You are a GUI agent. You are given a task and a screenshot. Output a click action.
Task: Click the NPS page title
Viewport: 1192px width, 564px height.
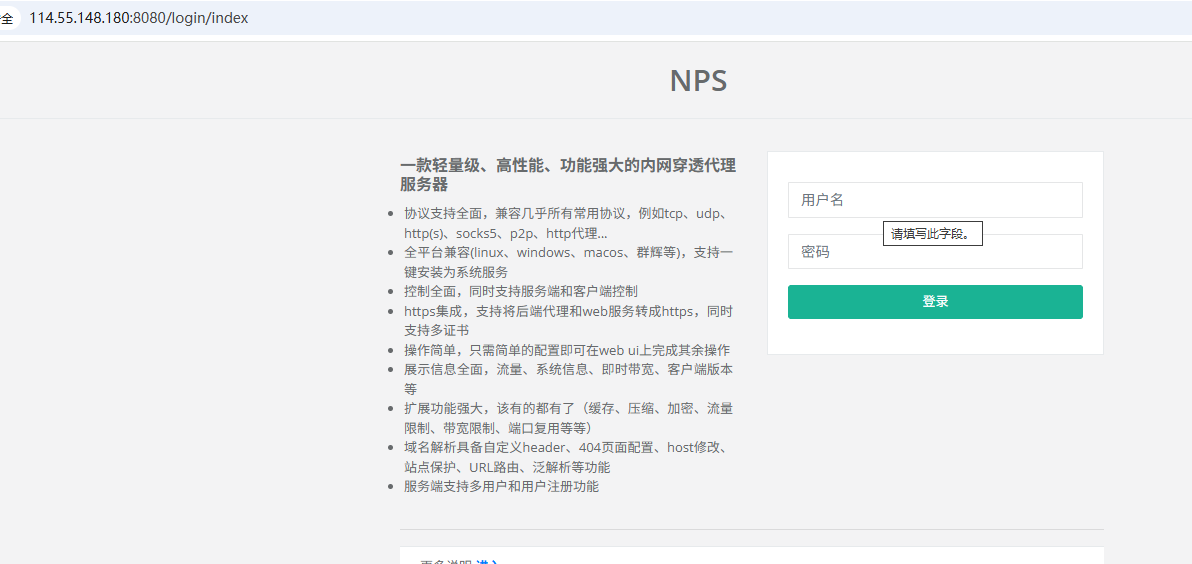[x=698, y=81]
